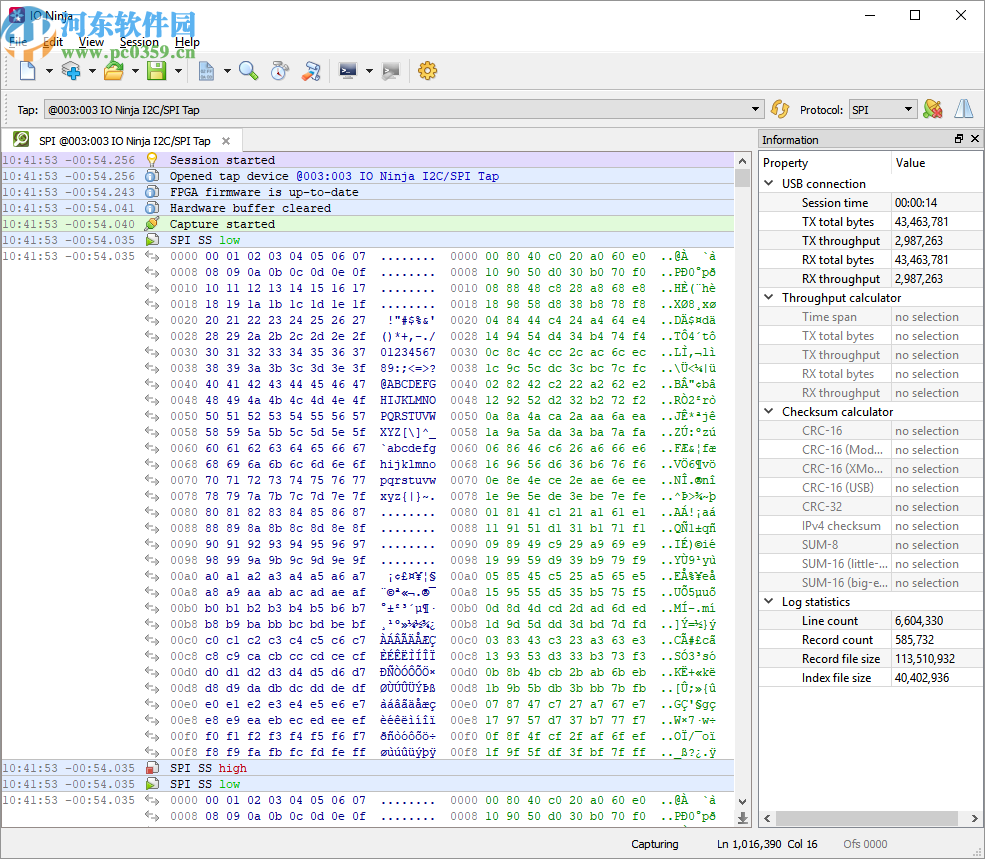Click the flip/mirror icon beside the capture button

(964, 110)
